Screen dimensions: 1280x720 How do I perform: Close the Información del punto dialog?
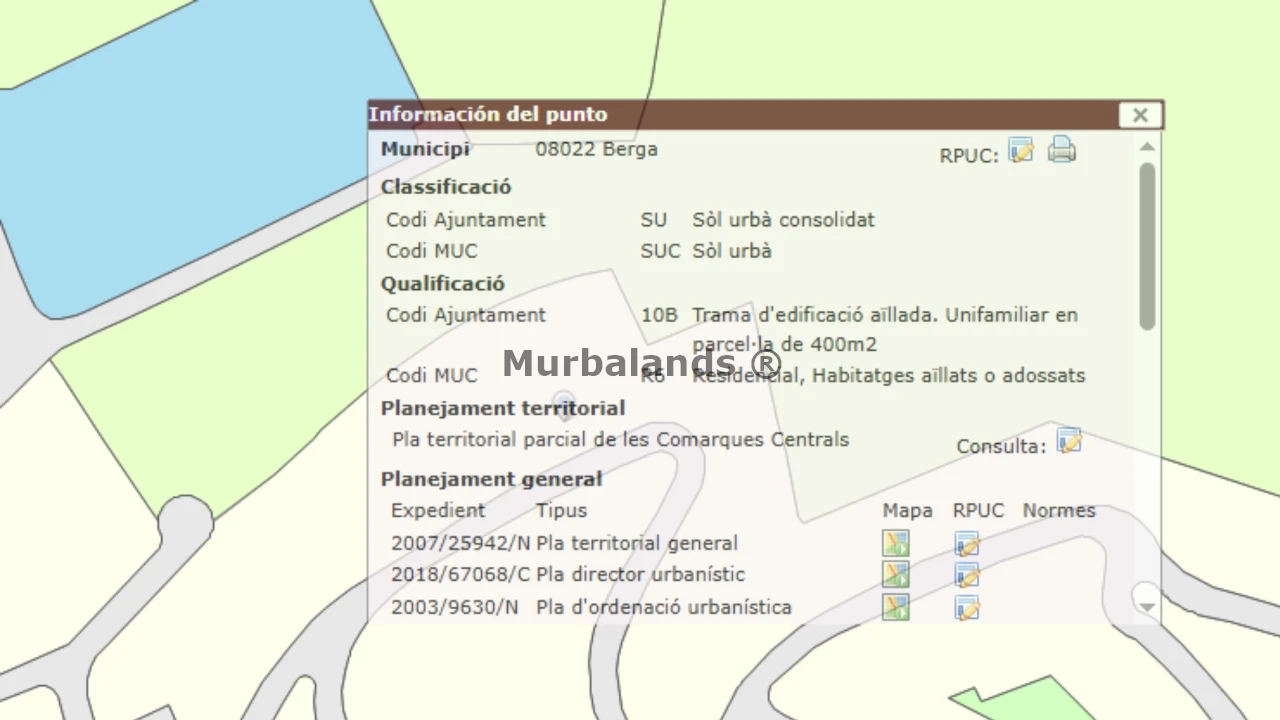1140,115
